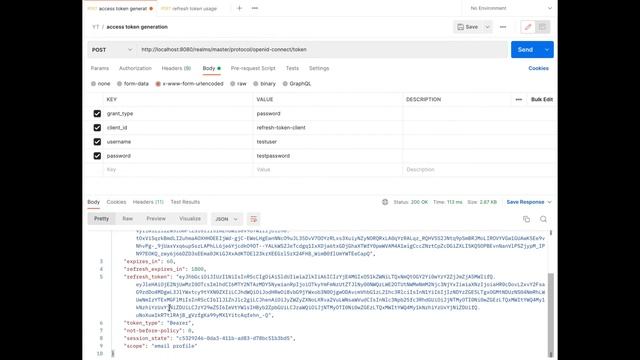Open a new request tab with plus icon
Screen dimensions: 640x360
pyautogui.click(x=240, y=8)
